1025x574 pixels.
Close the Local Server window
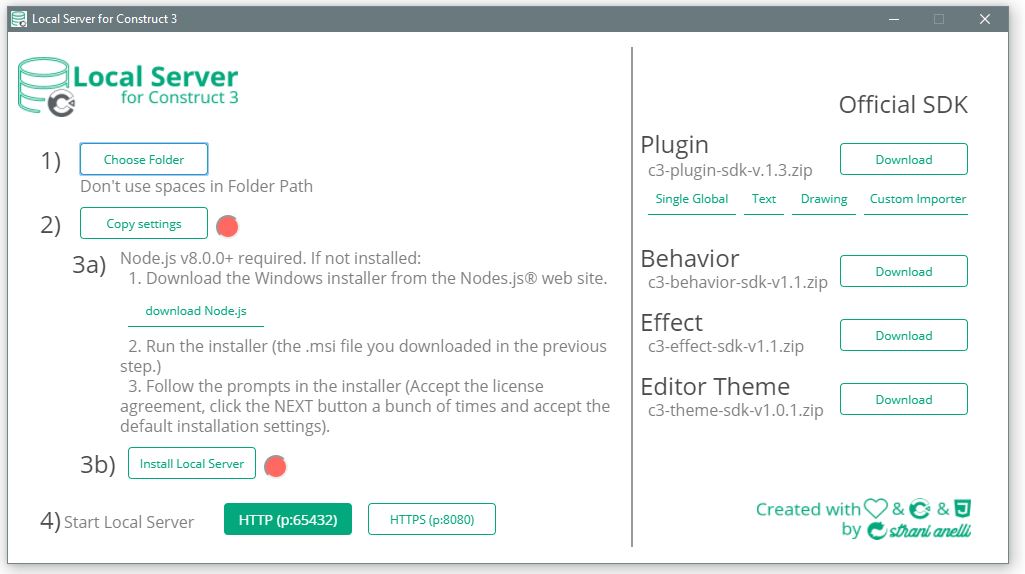coord(984,19)
